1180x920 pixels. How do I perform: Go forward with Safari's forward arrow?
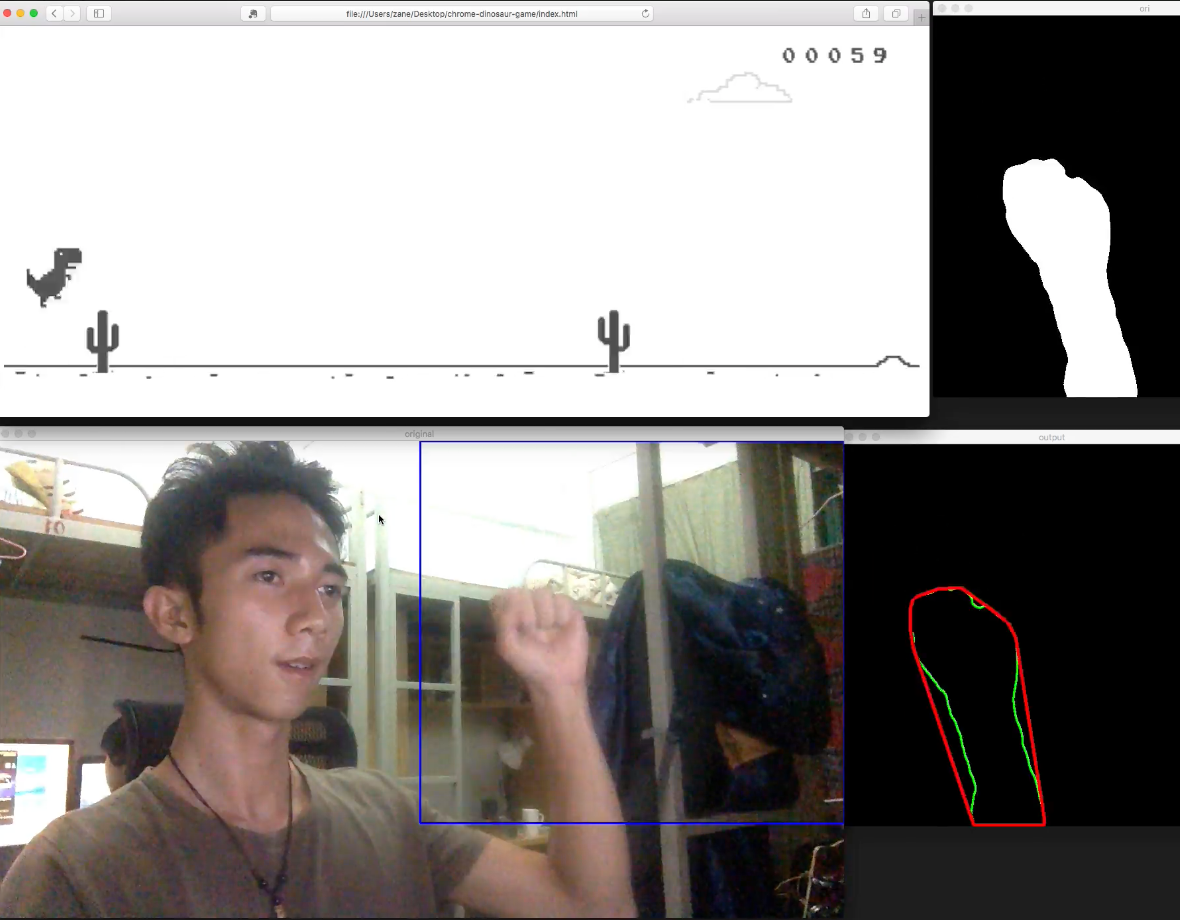coord(72,14)
